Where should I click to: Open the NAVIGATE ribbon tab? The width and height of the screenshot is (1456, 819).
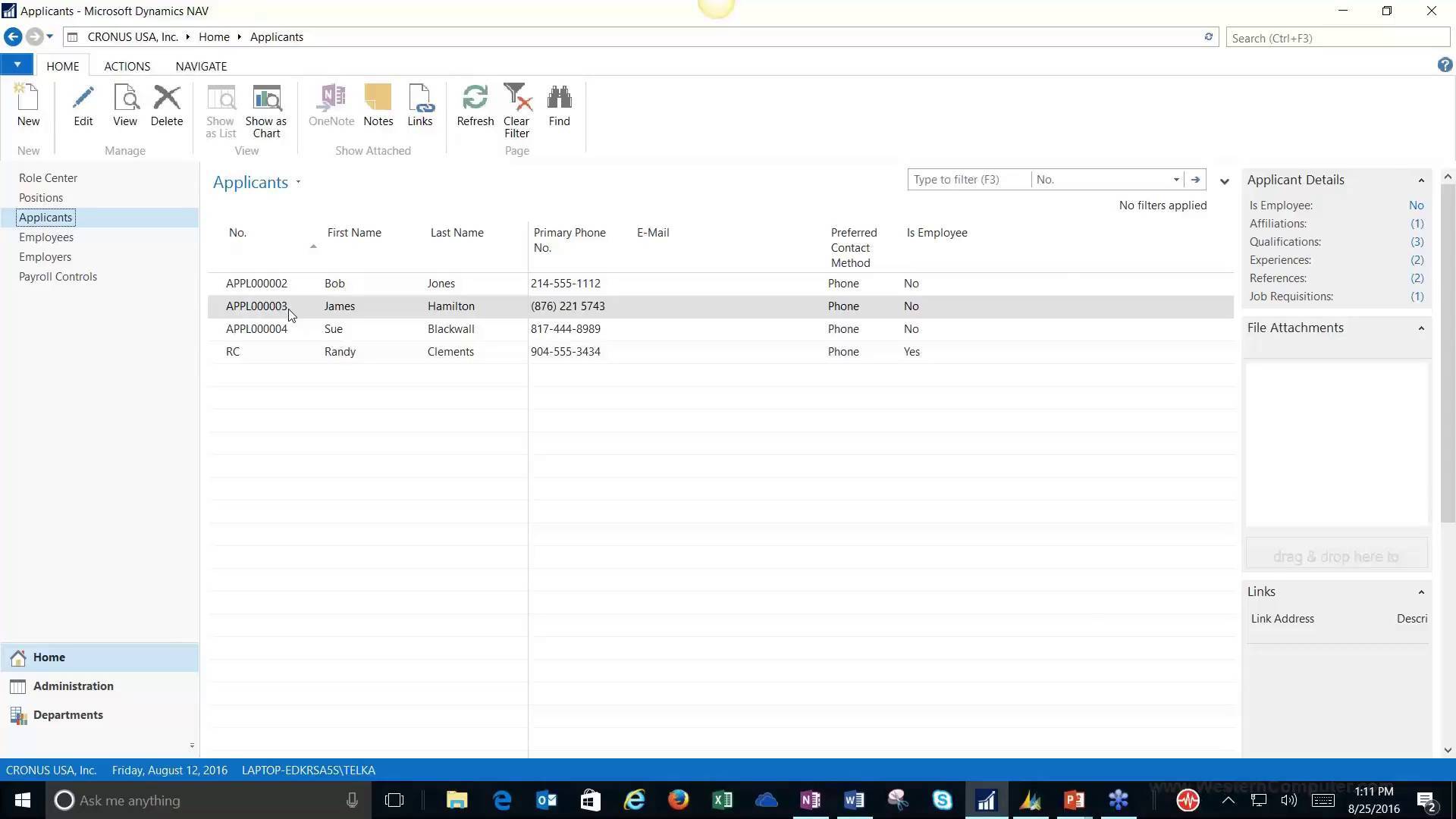click(x=200, y=66)
